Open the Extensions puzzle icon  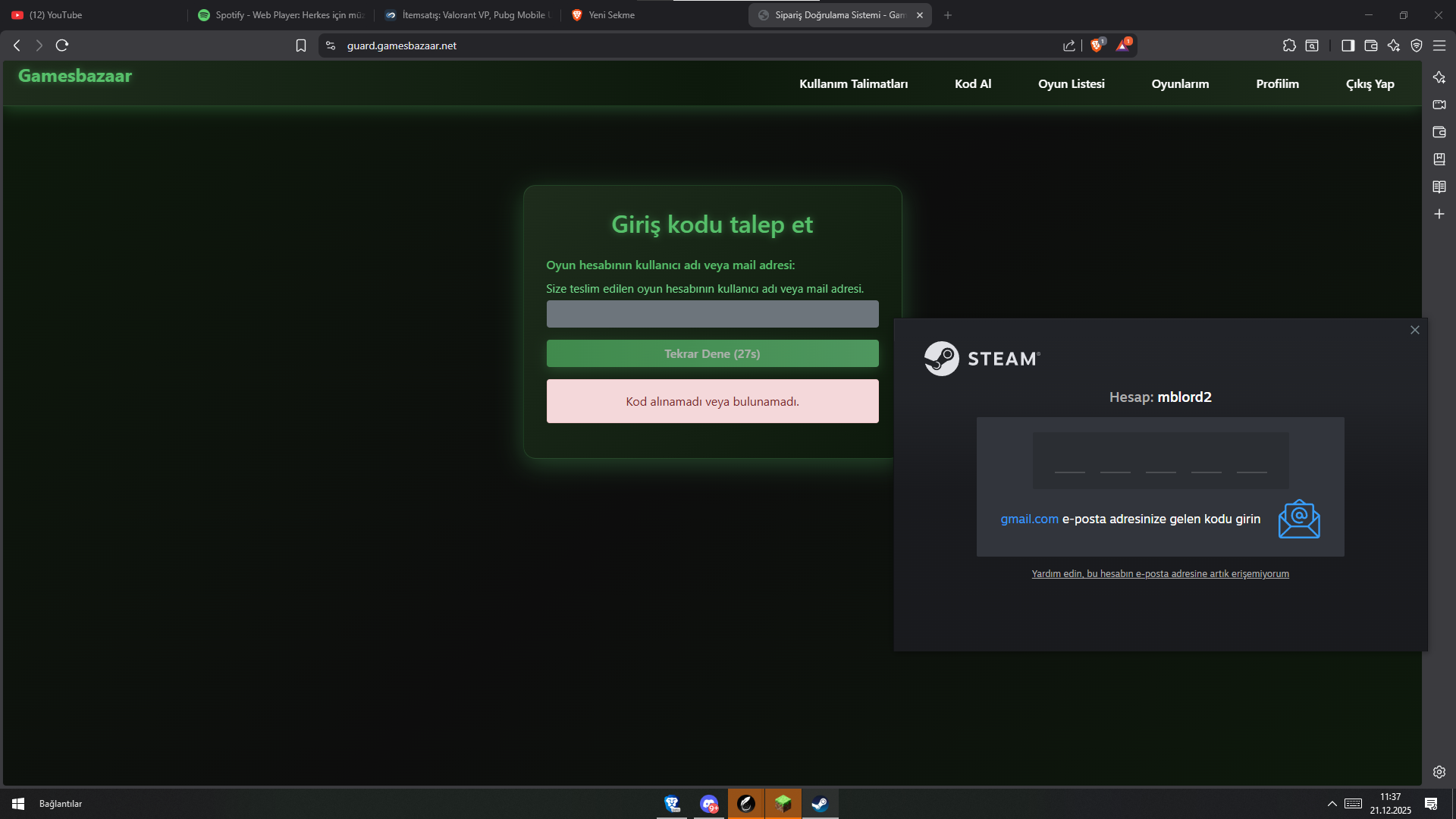[1289, 45]
